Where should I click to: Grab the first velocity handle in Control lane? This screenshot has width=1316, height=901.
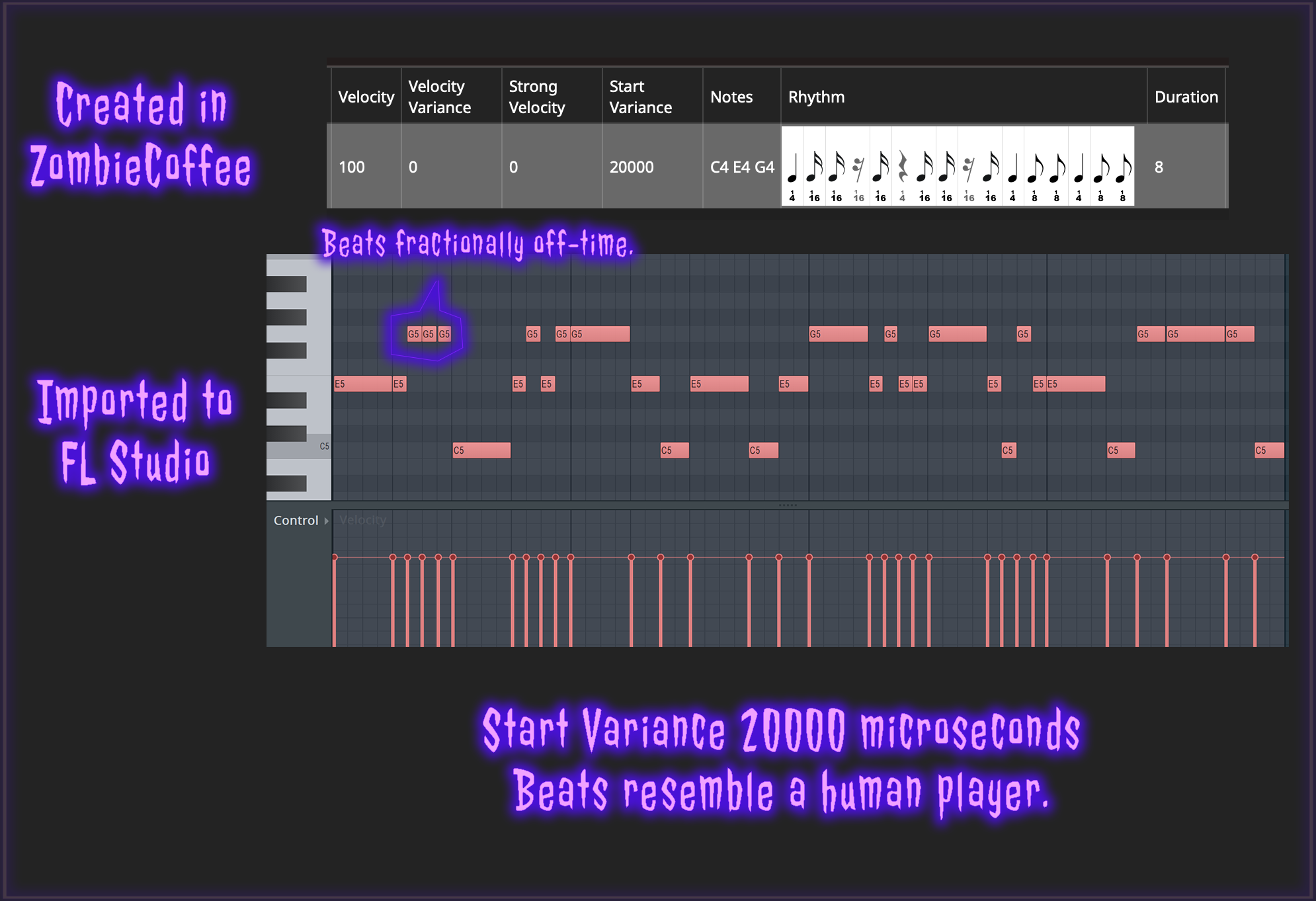pos(335,557)
